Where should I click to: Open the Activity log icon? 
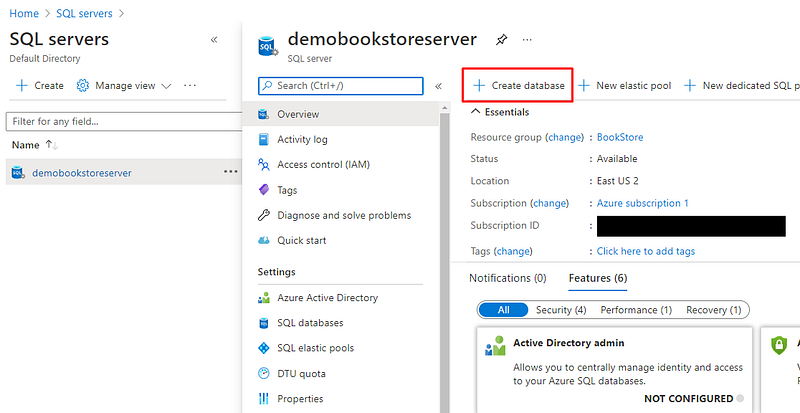point(263,139)
